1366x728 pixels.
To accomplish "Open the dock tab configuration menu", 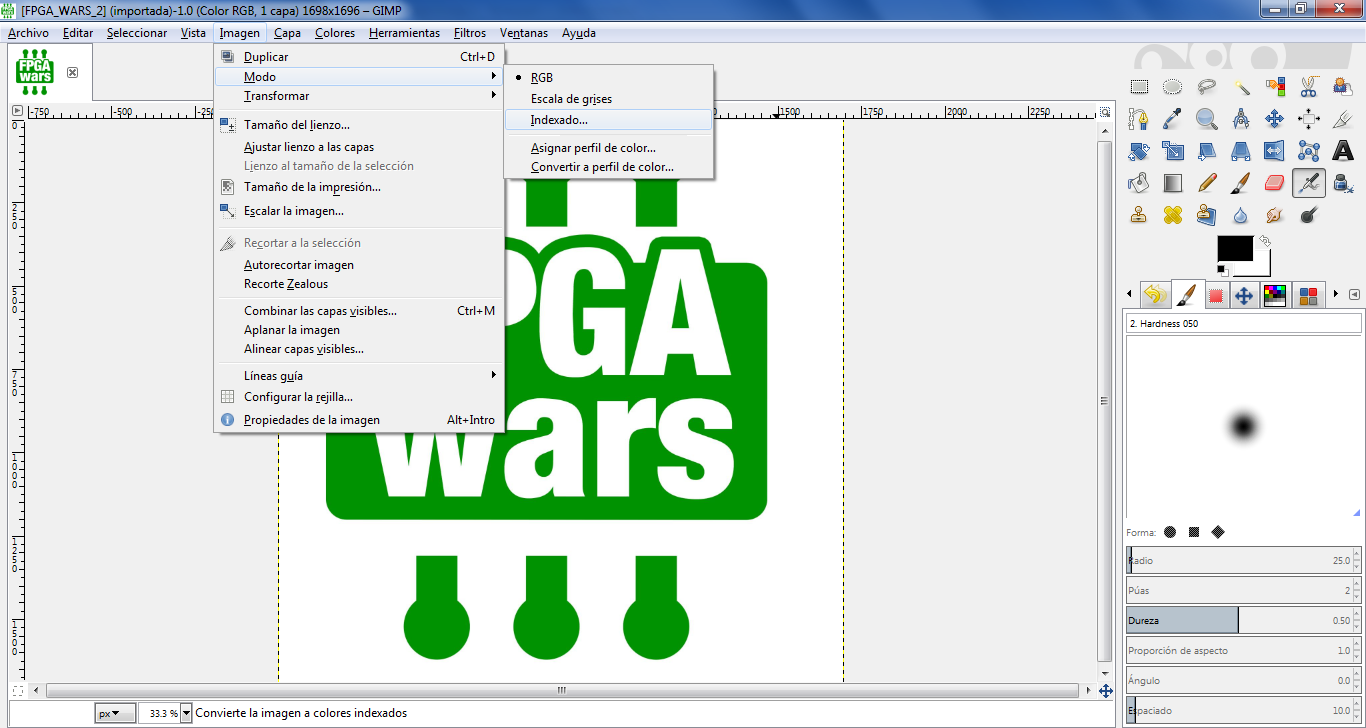I will tap(1354, 295).
